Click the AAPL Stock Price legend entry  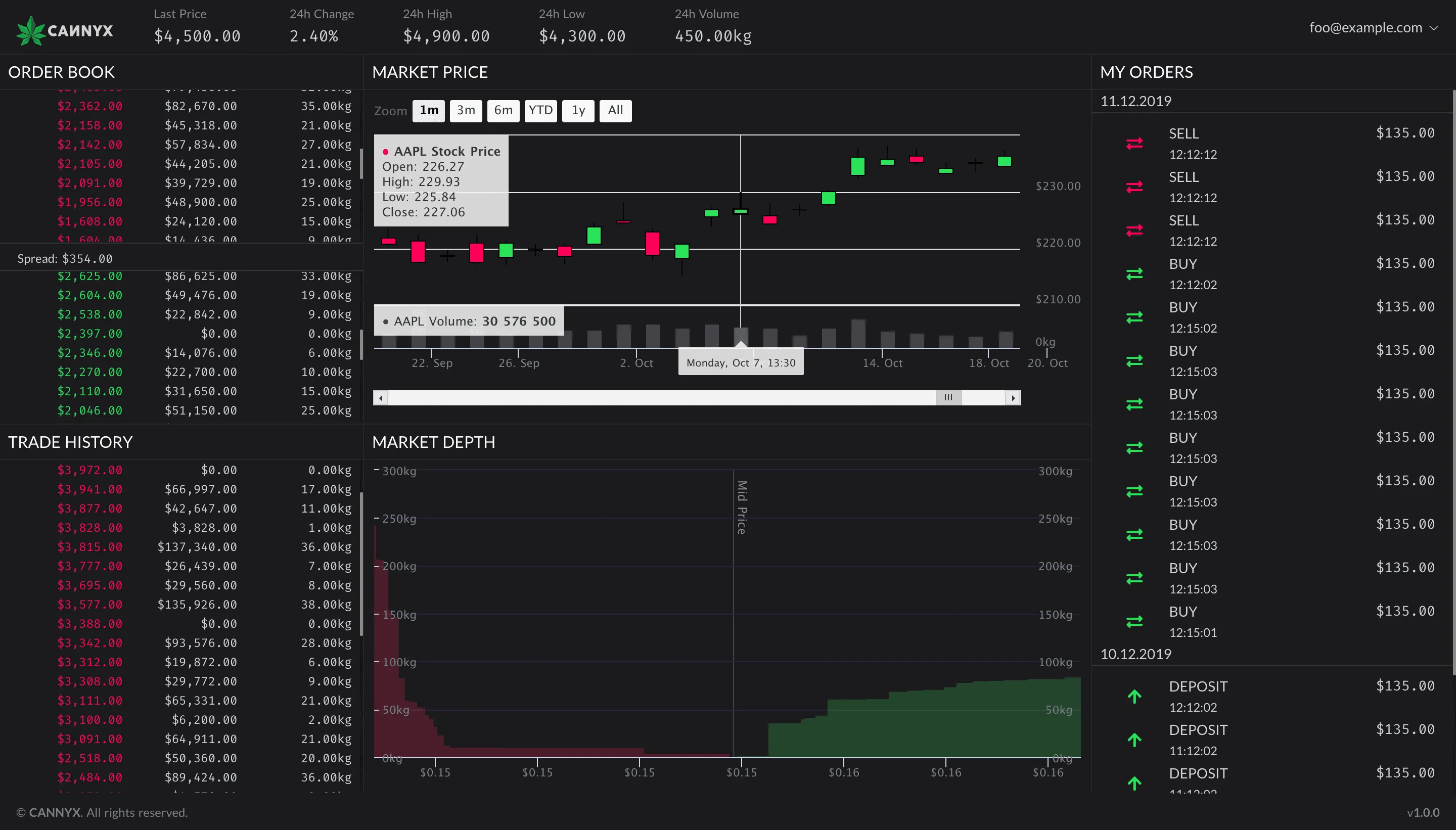point(441,151)
